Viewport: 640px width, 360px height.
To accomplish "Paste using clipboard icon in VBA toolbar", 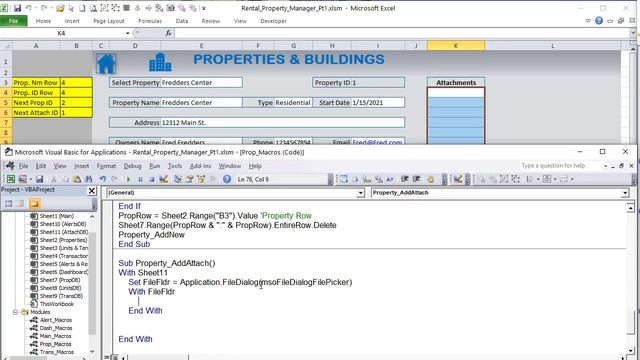I will pyautogui.click(x=76, y=179).
